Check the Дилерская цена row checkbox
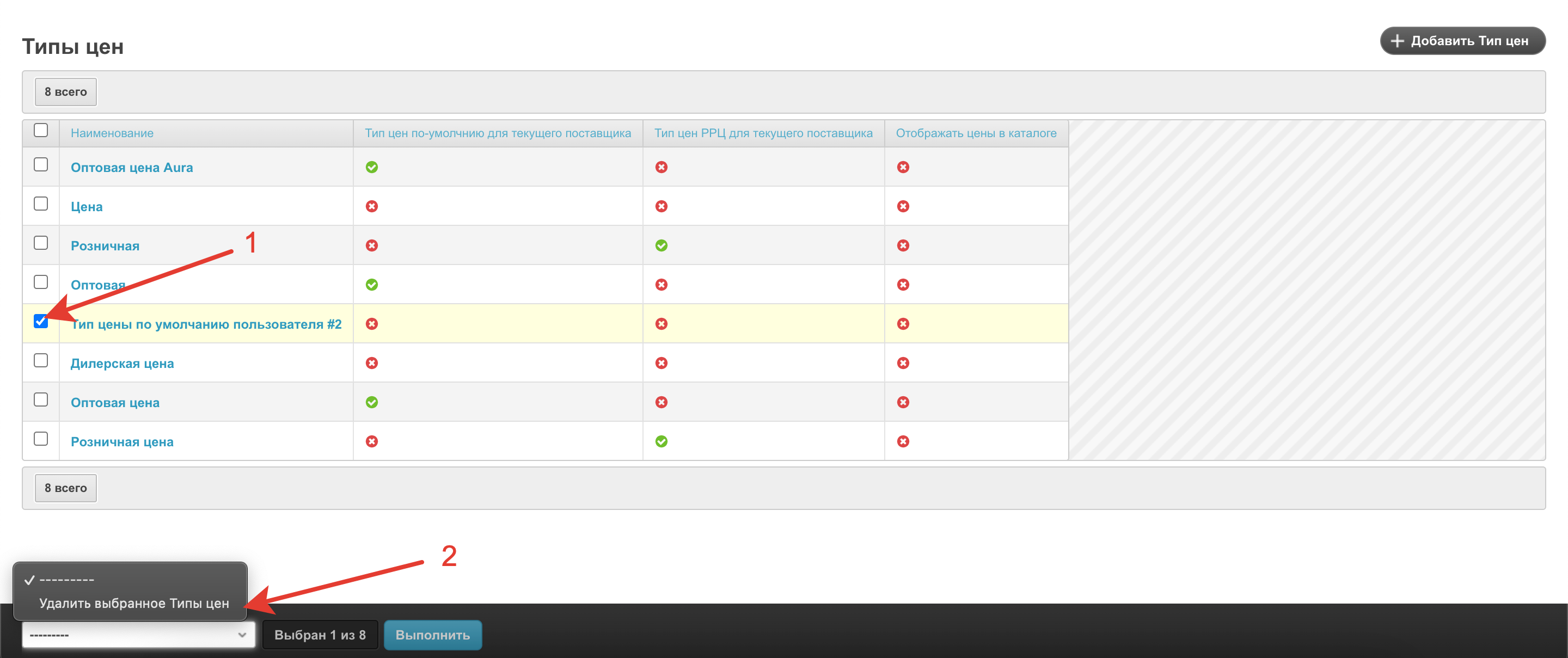This screenshot has height=658, width=1568. tap(41, 360)
